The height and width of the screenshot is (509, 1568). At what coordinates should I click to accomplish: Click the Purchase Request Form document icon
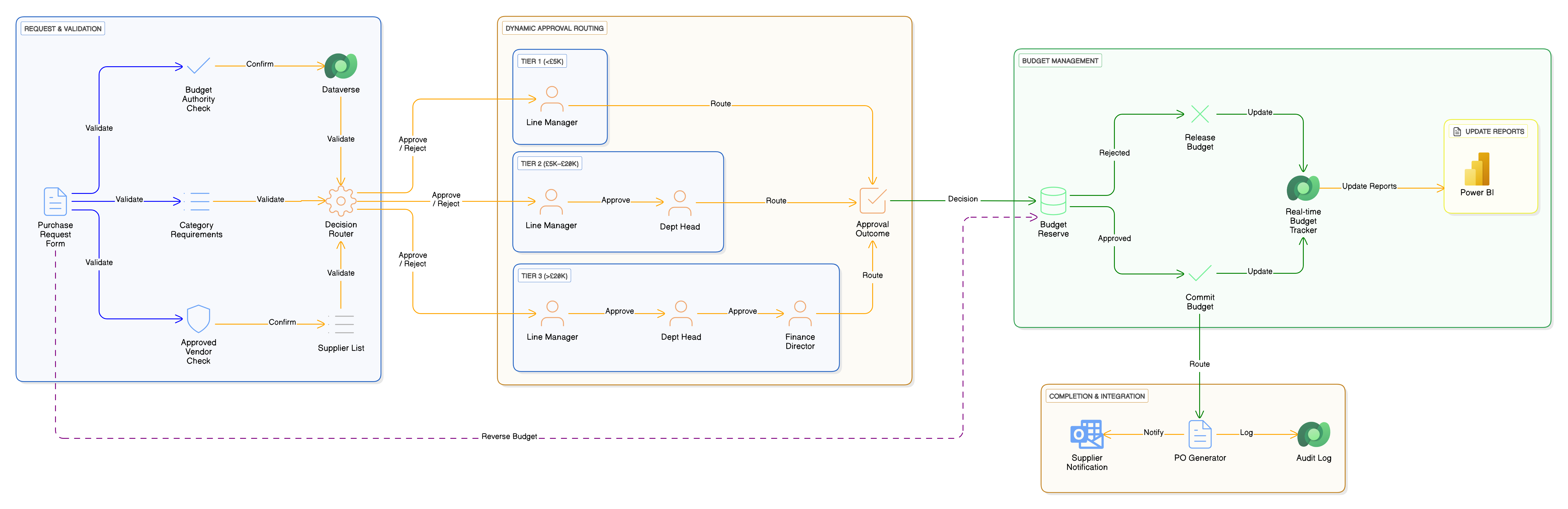(55, 201)
